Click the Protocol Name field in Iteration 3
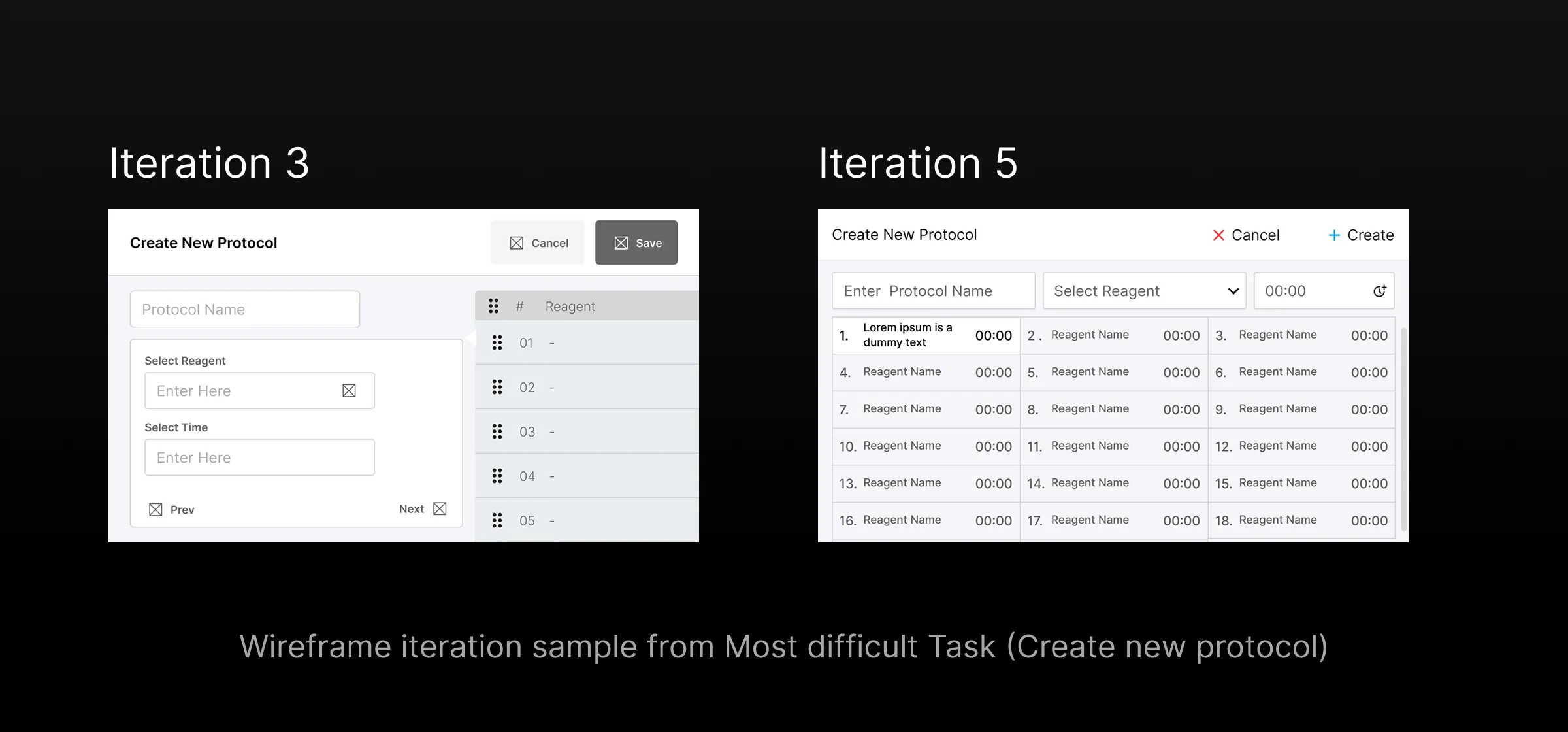 coord(245,309)
